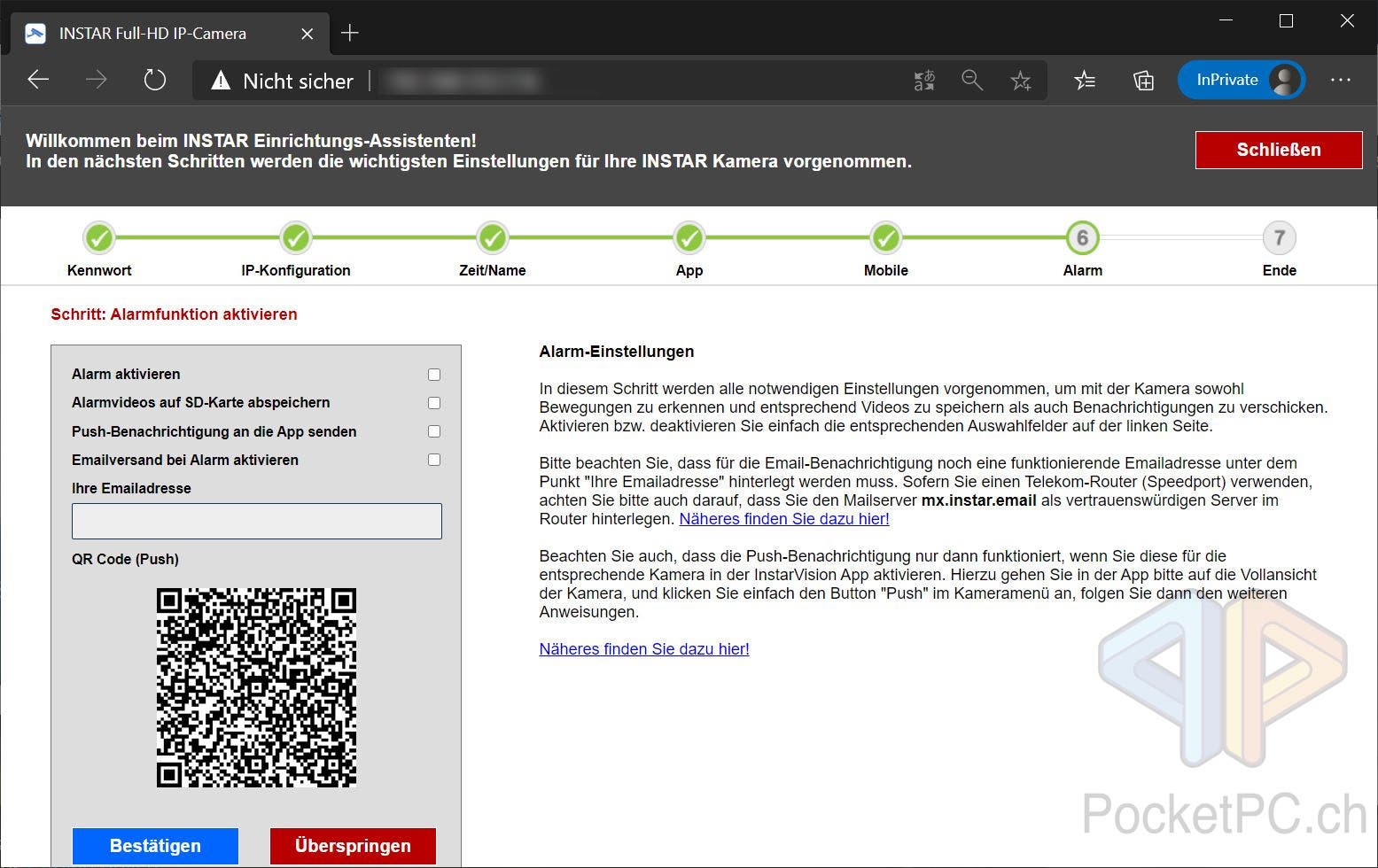Maximize the browser window
The height and width of the screenshot is (868, 1378).
[1287, 20]
